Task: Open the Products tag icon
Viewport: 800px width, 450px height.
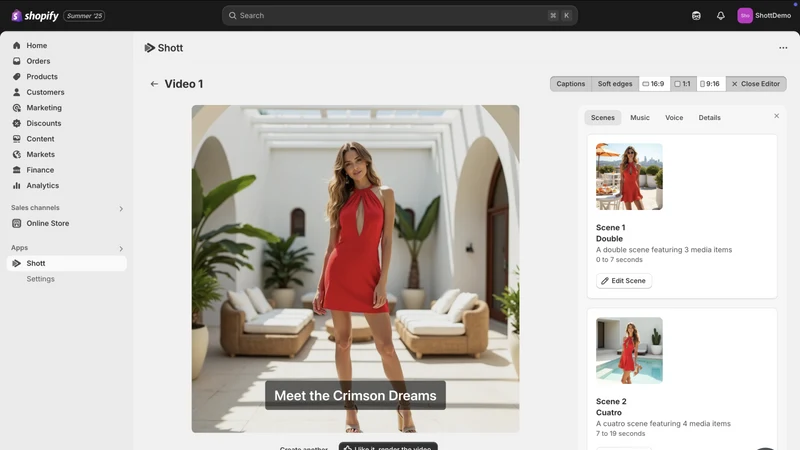Action: (17, 77)
